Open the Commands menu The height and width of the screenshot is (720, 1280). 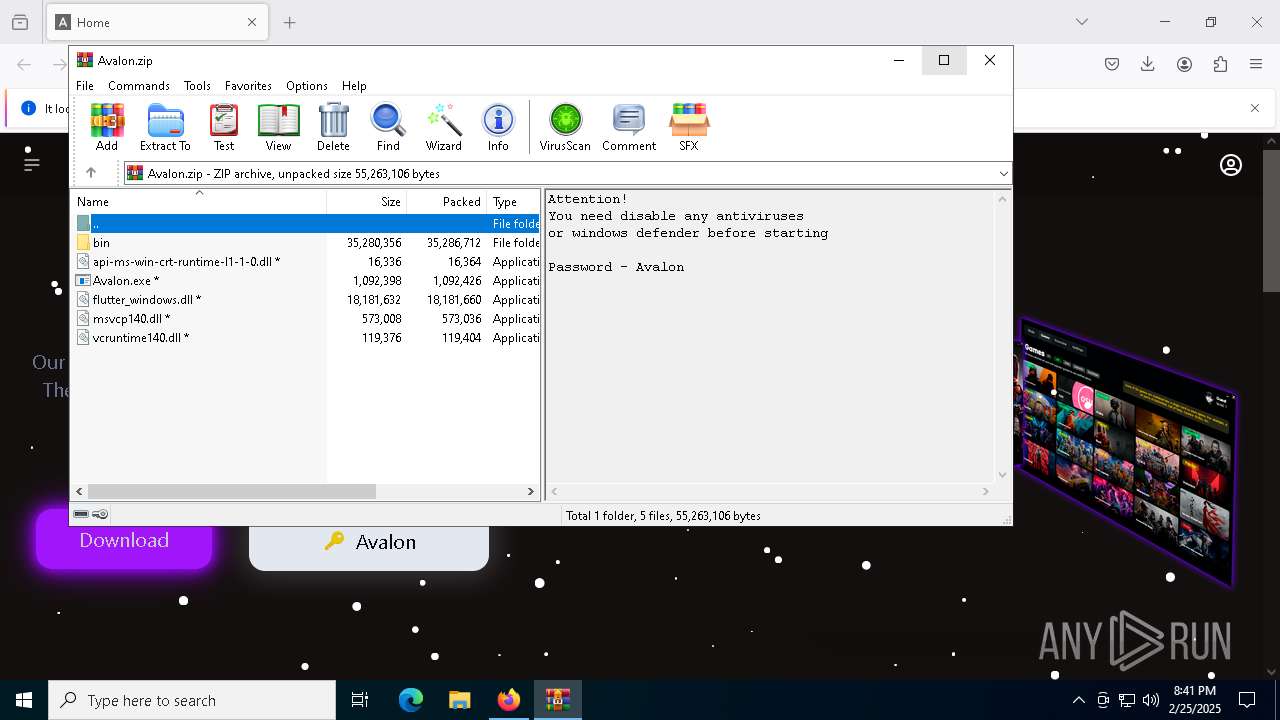[x=139, y=86]
